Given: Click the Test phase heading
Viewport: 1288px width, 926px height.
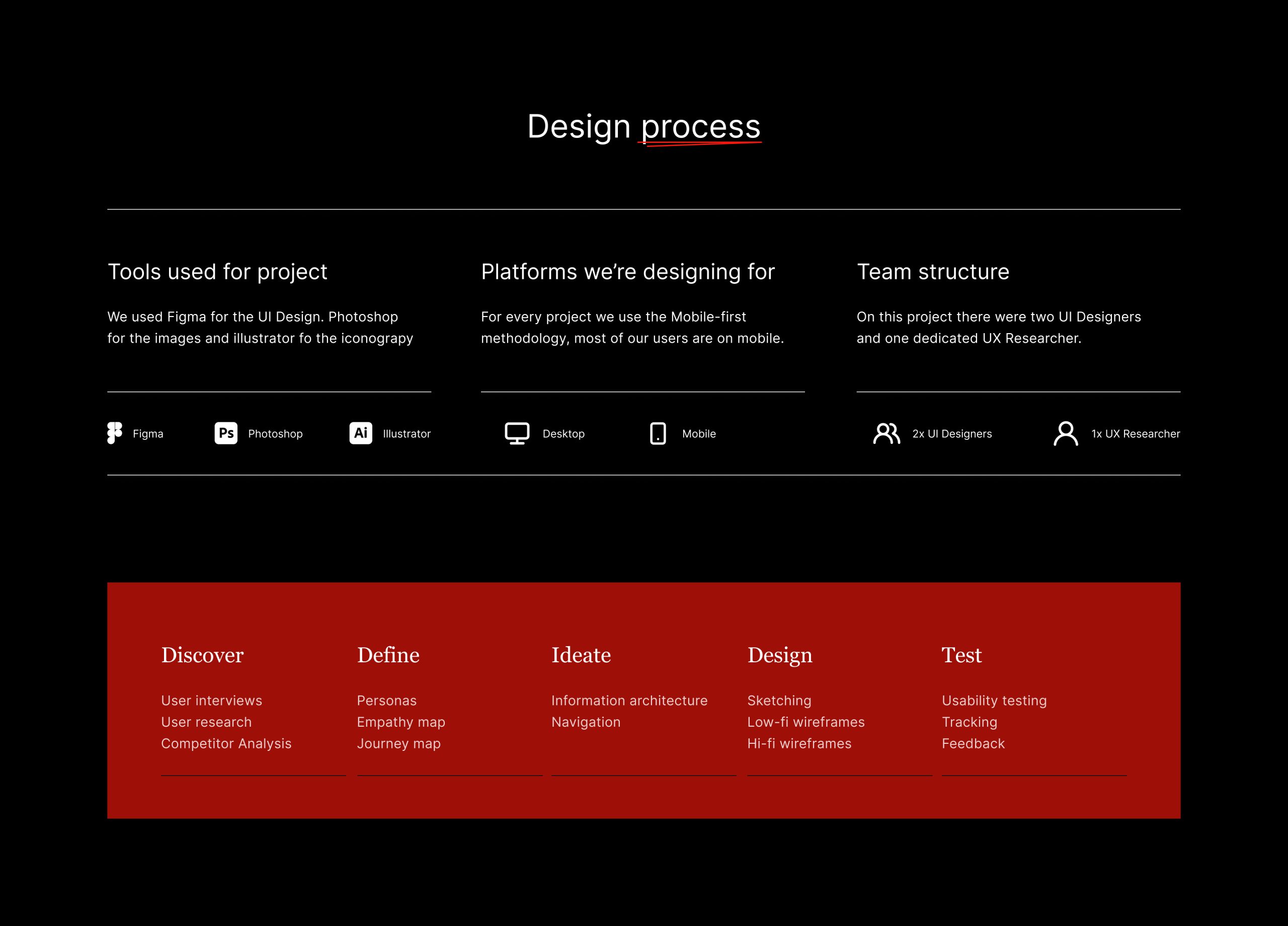Looking at the screenshot, I should 961,655.
